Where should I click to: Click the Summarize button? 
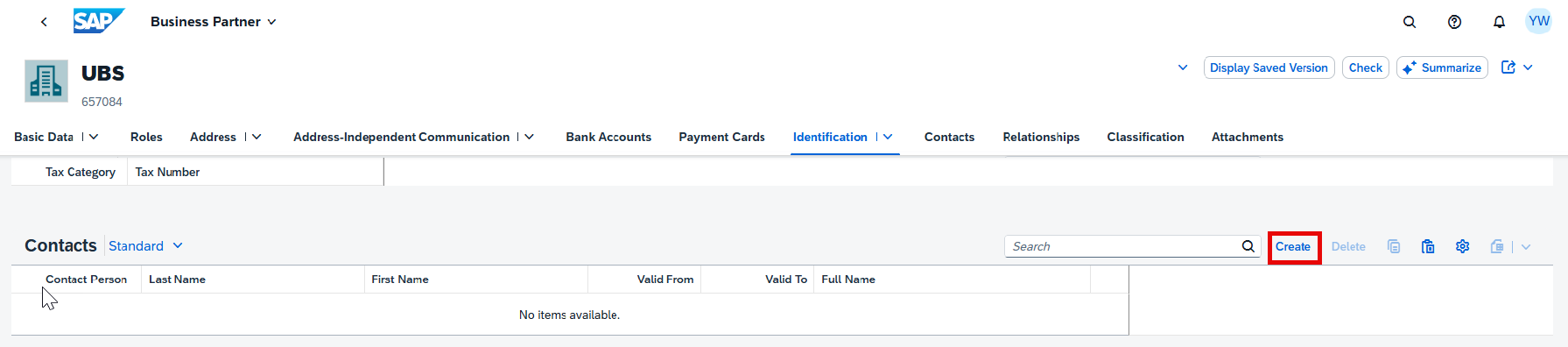[x=1442, y=67]
